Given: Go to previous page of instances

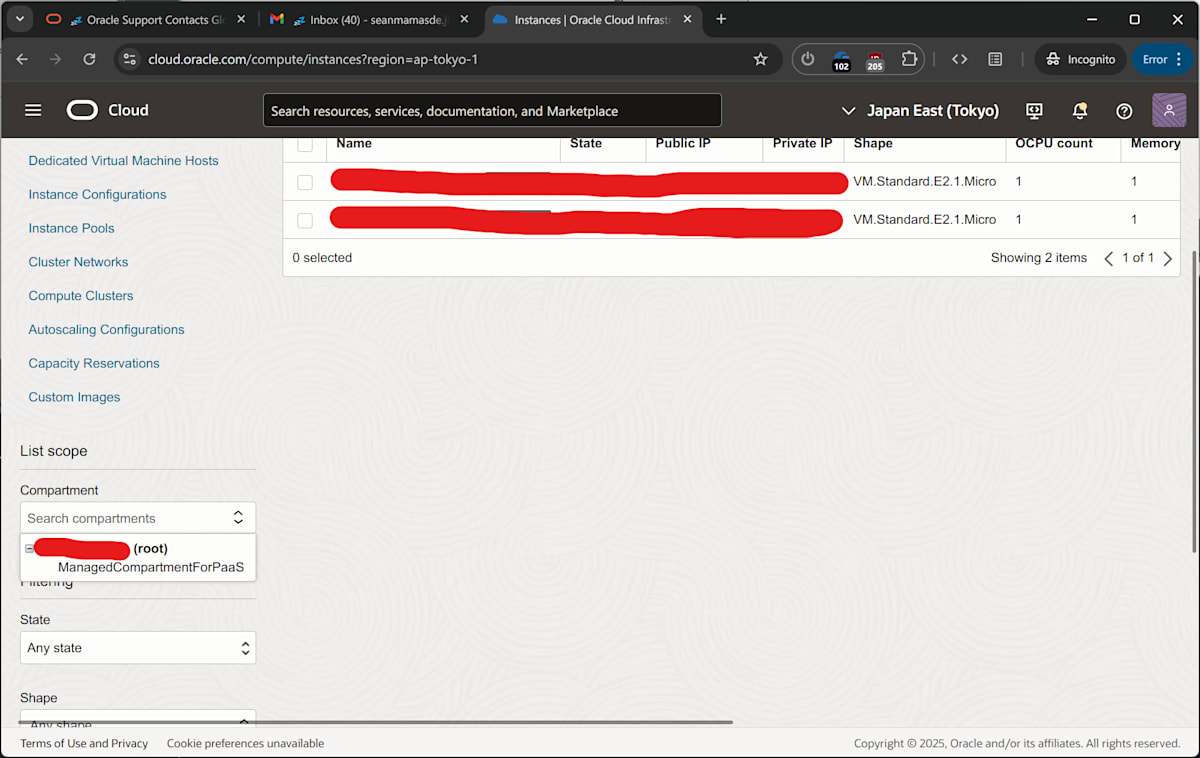Looking at the screenshot, I should click(1108, 258).
